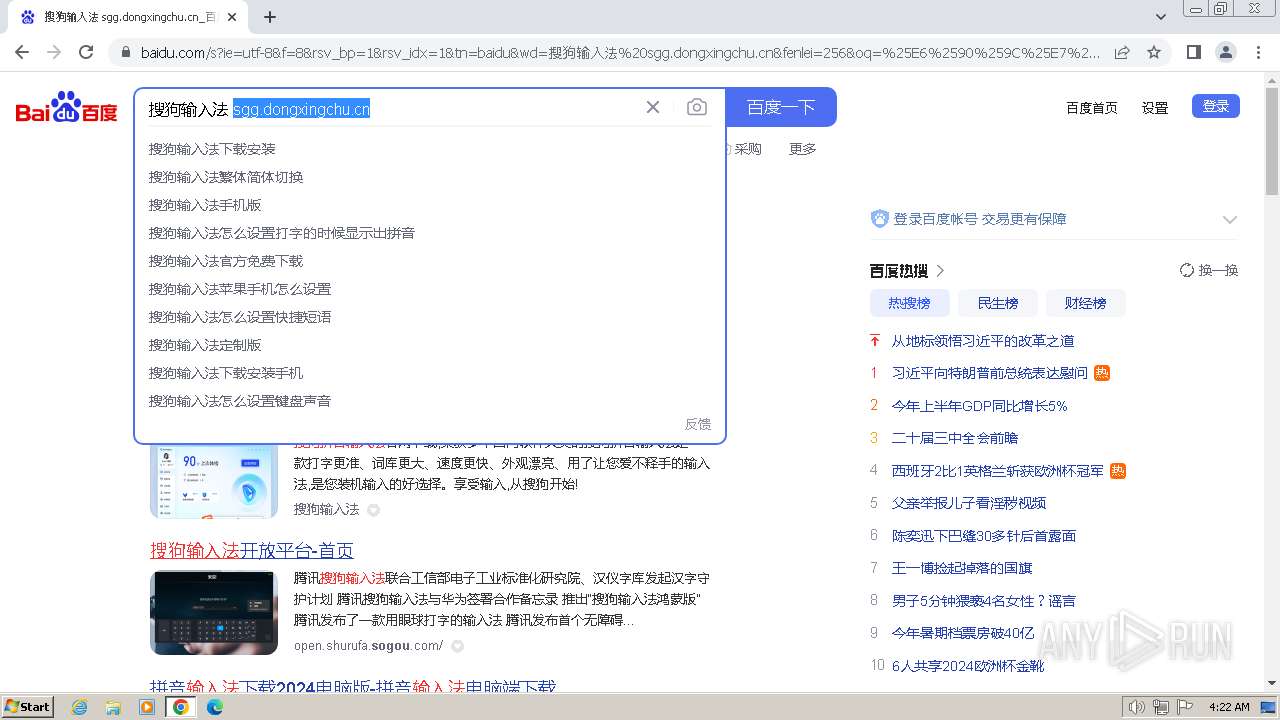Click the shield icon beside 登录百度帐号
Screen dimensions: 1280x720
coord(880,218)
